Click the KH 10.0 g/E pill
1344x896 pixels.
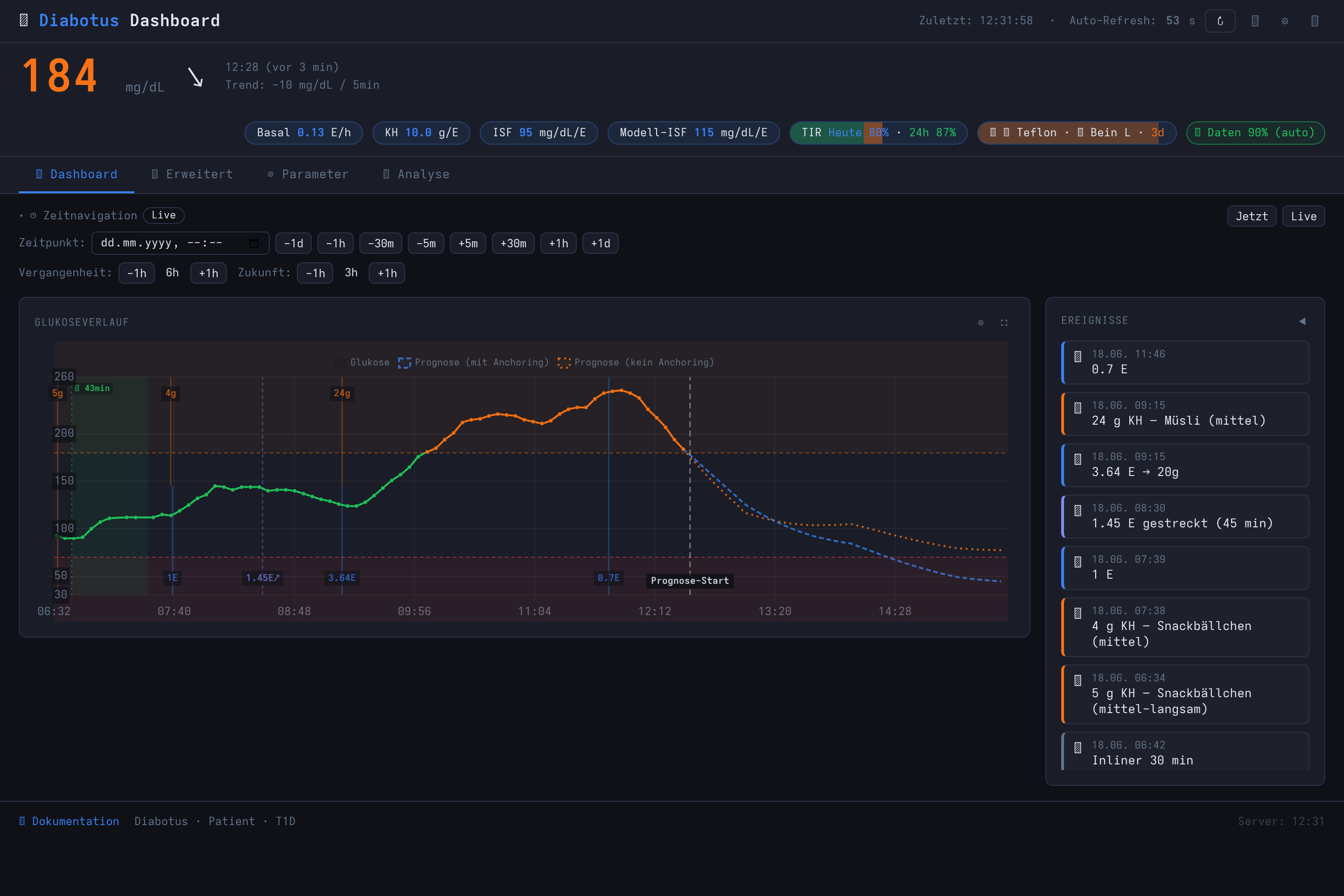421,133
